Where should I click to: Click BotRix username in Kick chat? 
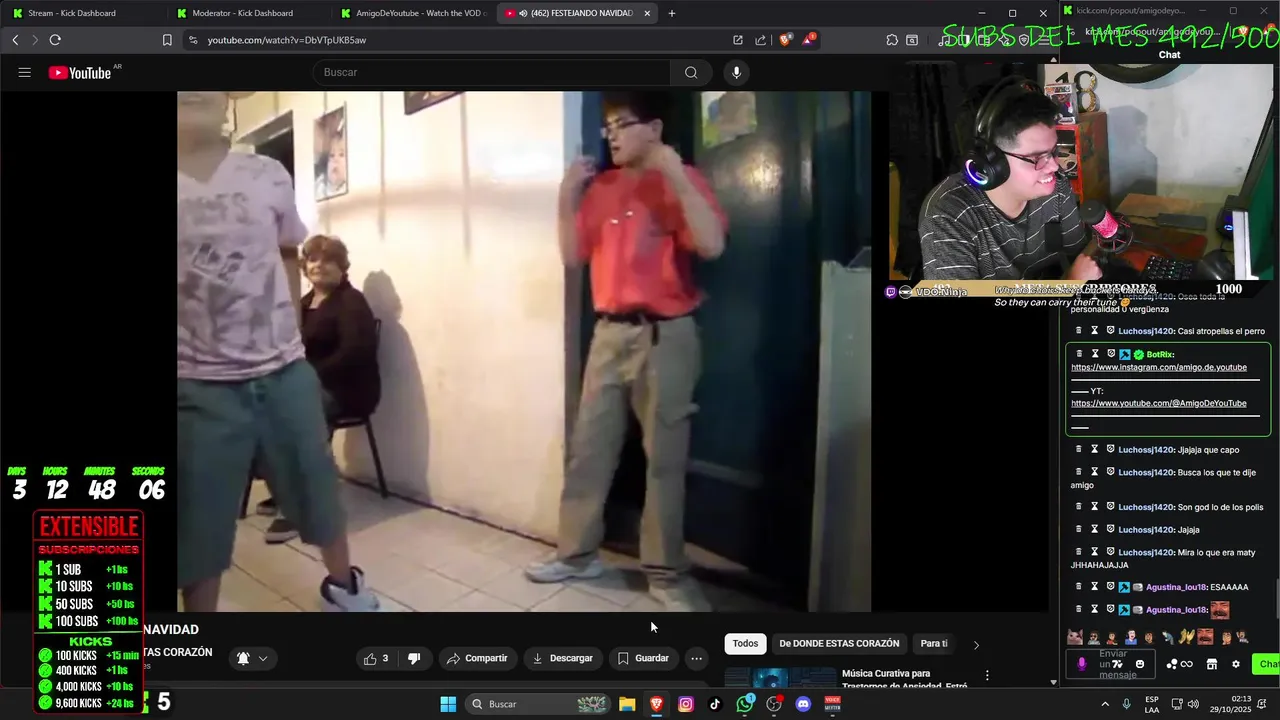(x=1159, y=354)
